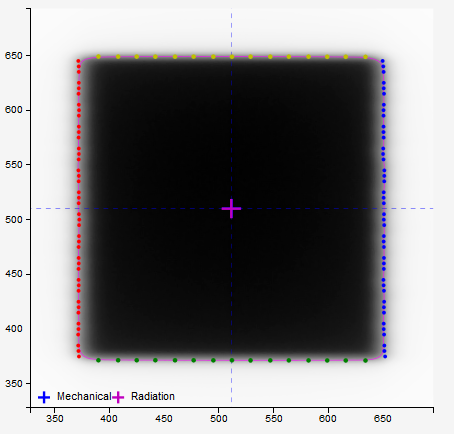Click the Radiation legend label

coord(153,396)
